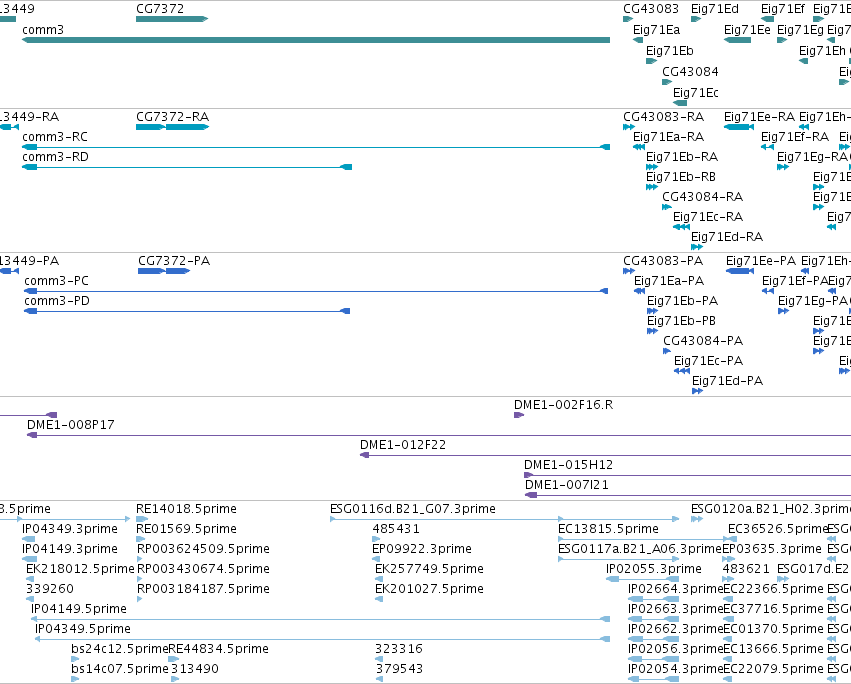Click the DME1-007I21 clone label
Image resolution: width=851 pixels, height=684 pixels.
[567, 485]
